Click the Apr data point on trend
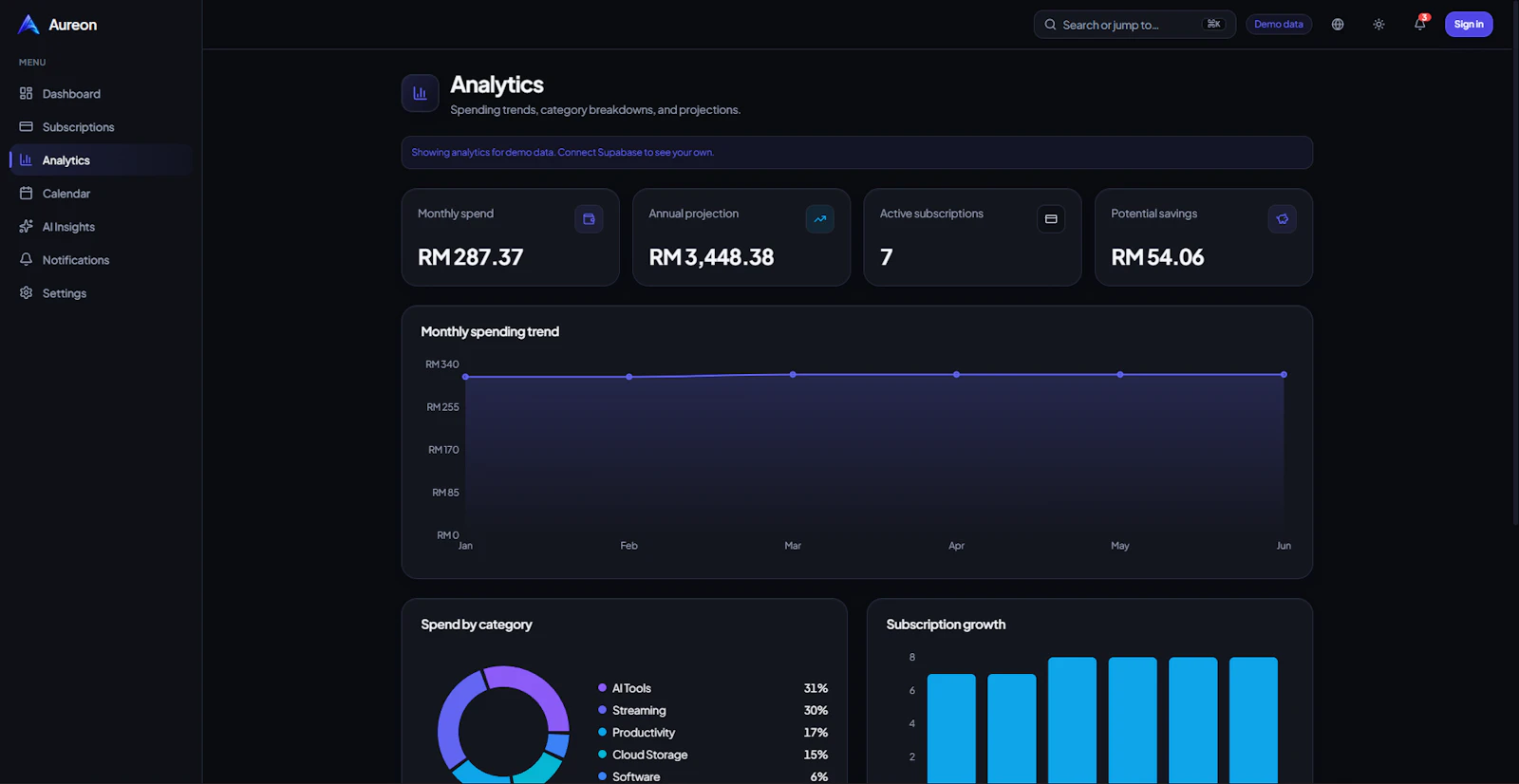Screen dimensions: 1519x784 [x=956, y=375]
